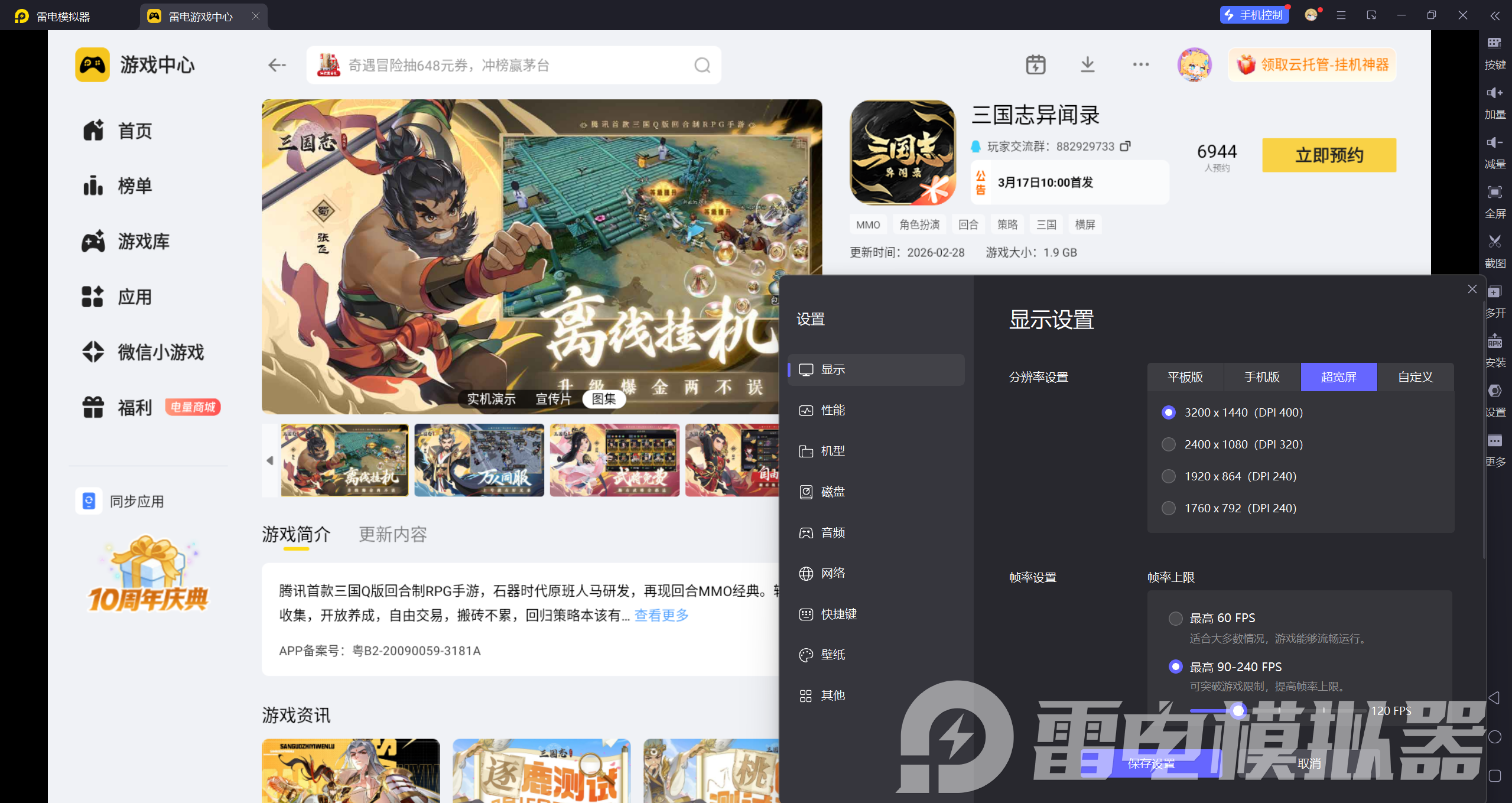Click the screenshot scissors (截图) icon
This screenshot has width=1512, height=803.
click(1494, 242)
